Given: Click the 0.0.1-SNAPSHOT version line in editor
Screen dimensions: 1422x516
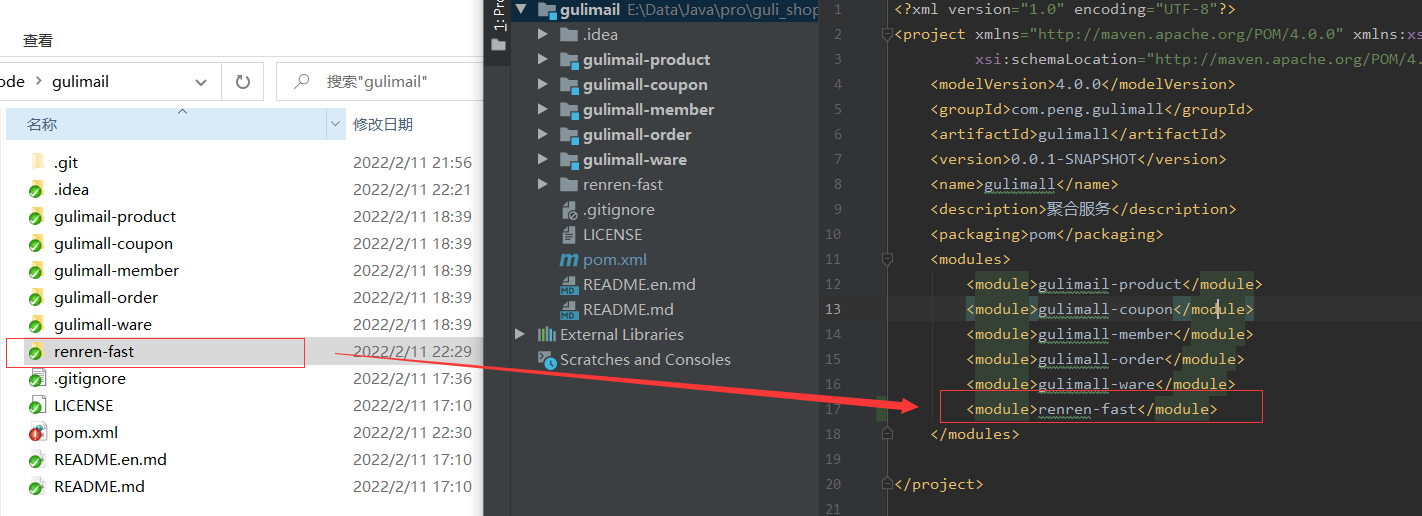Looking at the screenshot, I should click(1078, 159).
